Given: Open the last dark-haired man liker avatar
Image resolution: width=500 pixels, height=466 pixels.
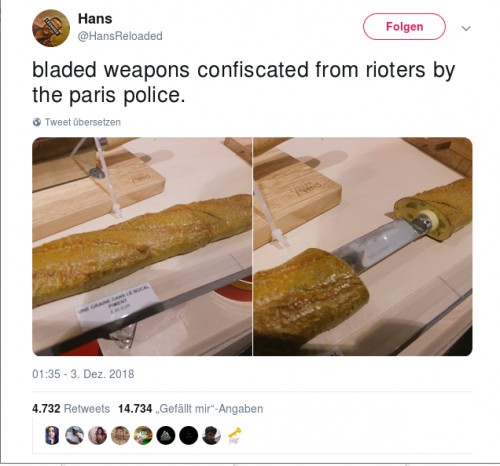Looking at the screenshot, I should (x=211, y=435).
